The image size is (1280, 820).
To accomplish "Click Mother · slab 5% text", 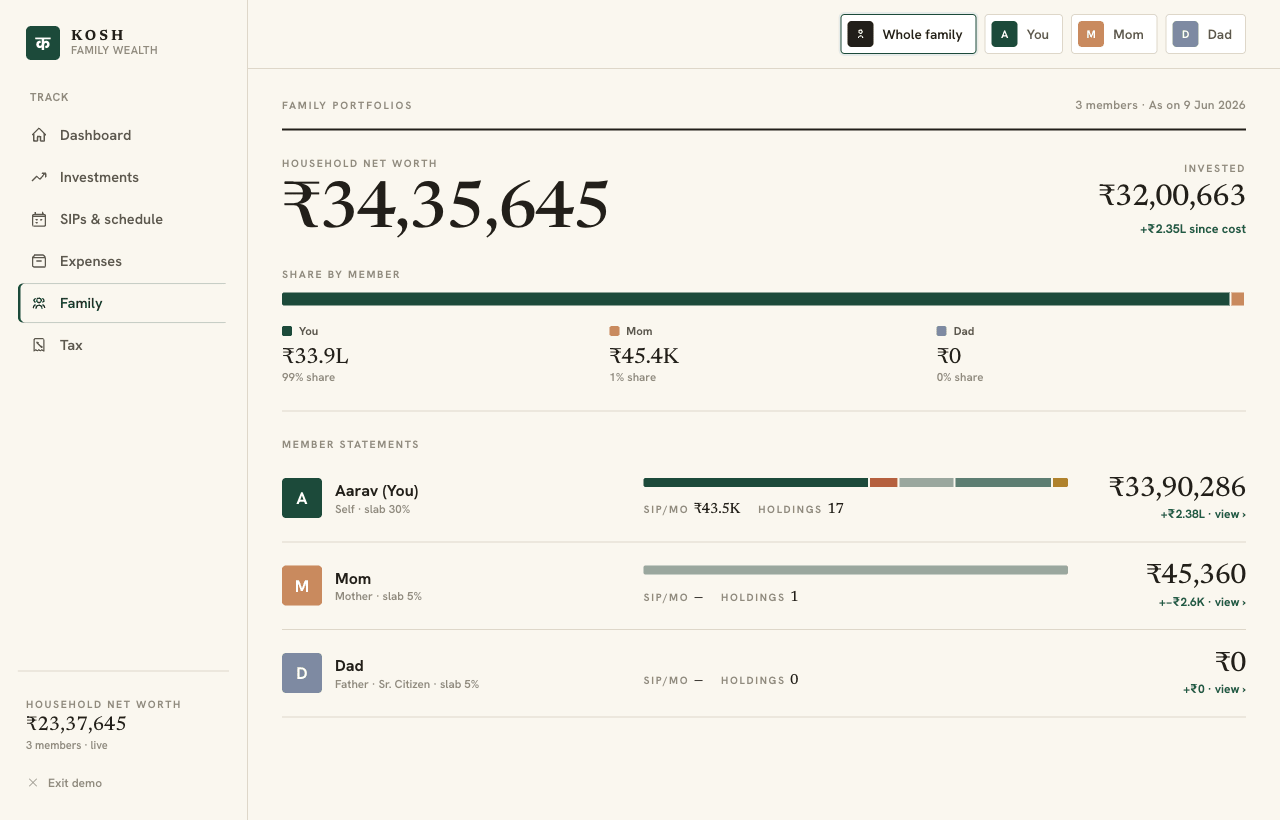I will (378, 596).
